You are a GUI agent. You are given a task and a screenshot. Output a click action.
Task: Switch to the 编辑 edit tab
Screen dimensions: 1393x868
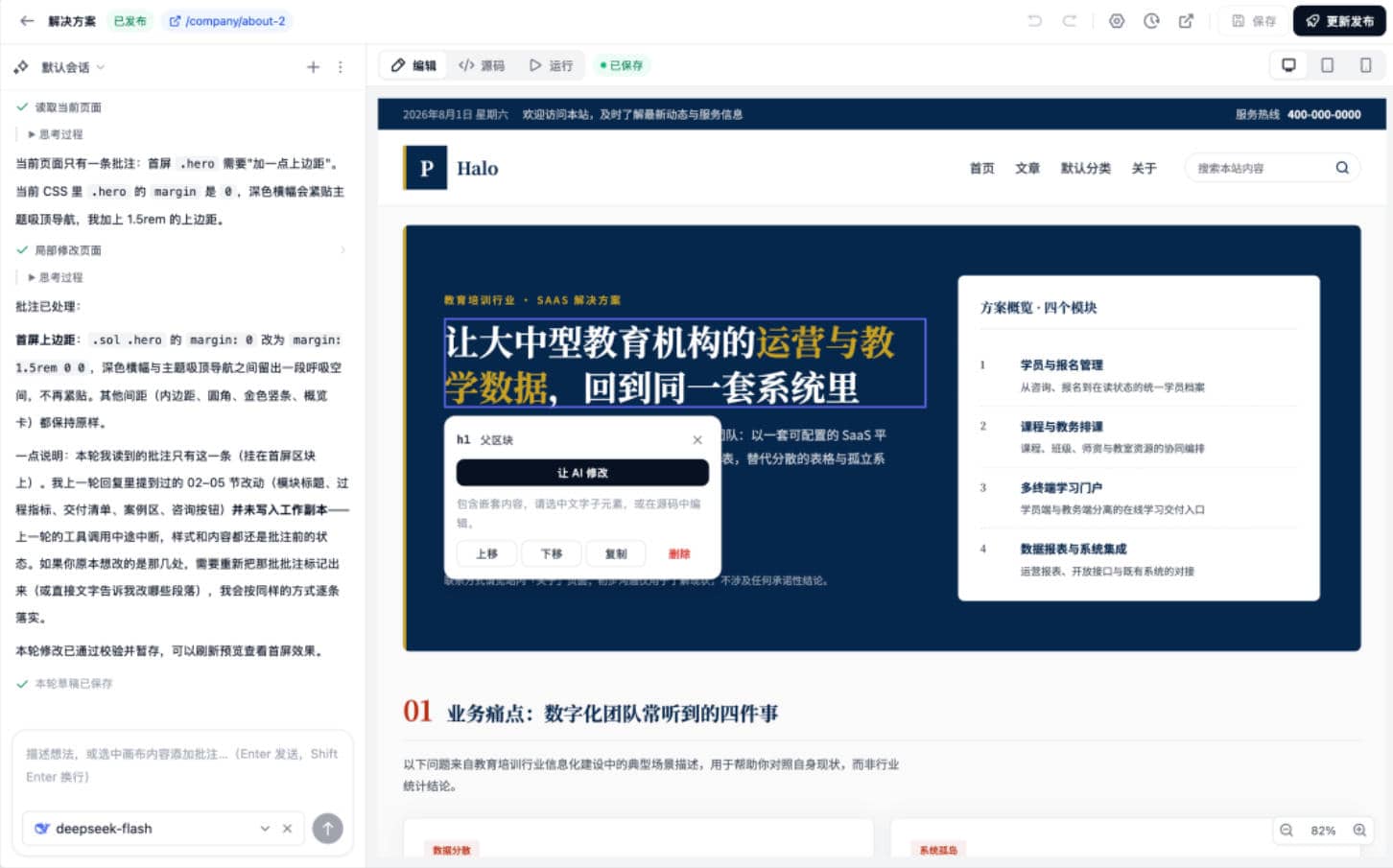coord(413,65)
